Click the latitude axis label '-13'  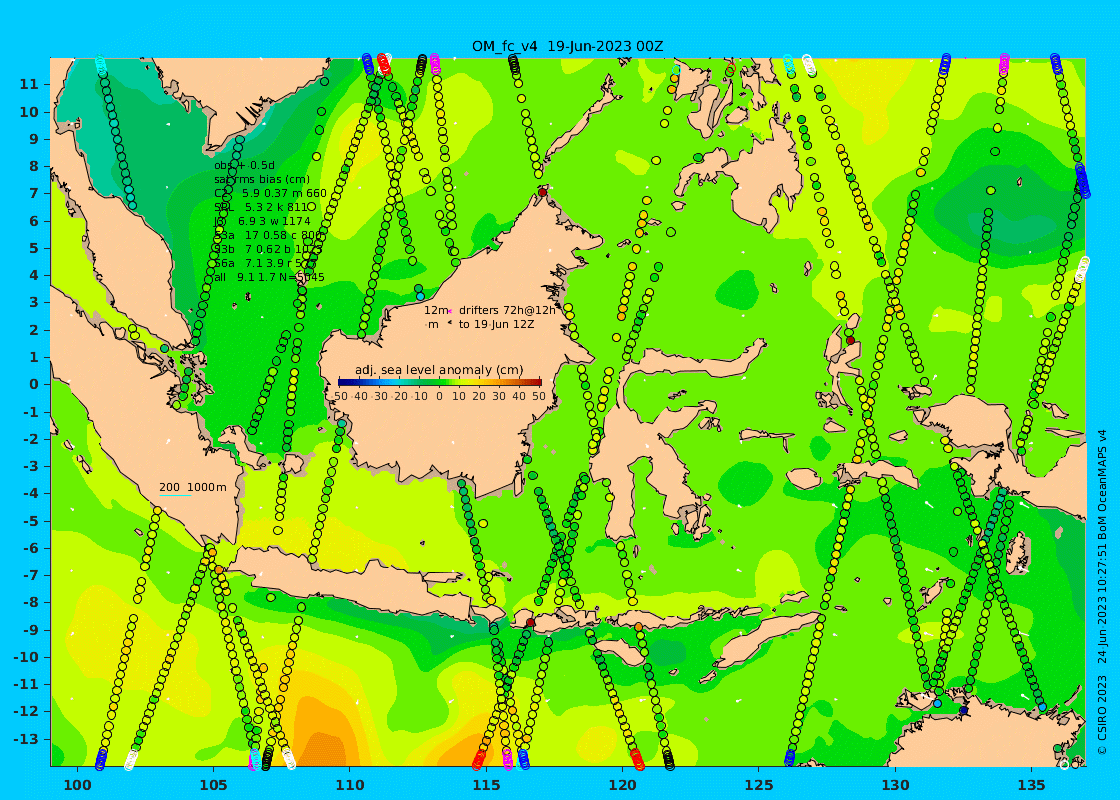tap(26, 739)
